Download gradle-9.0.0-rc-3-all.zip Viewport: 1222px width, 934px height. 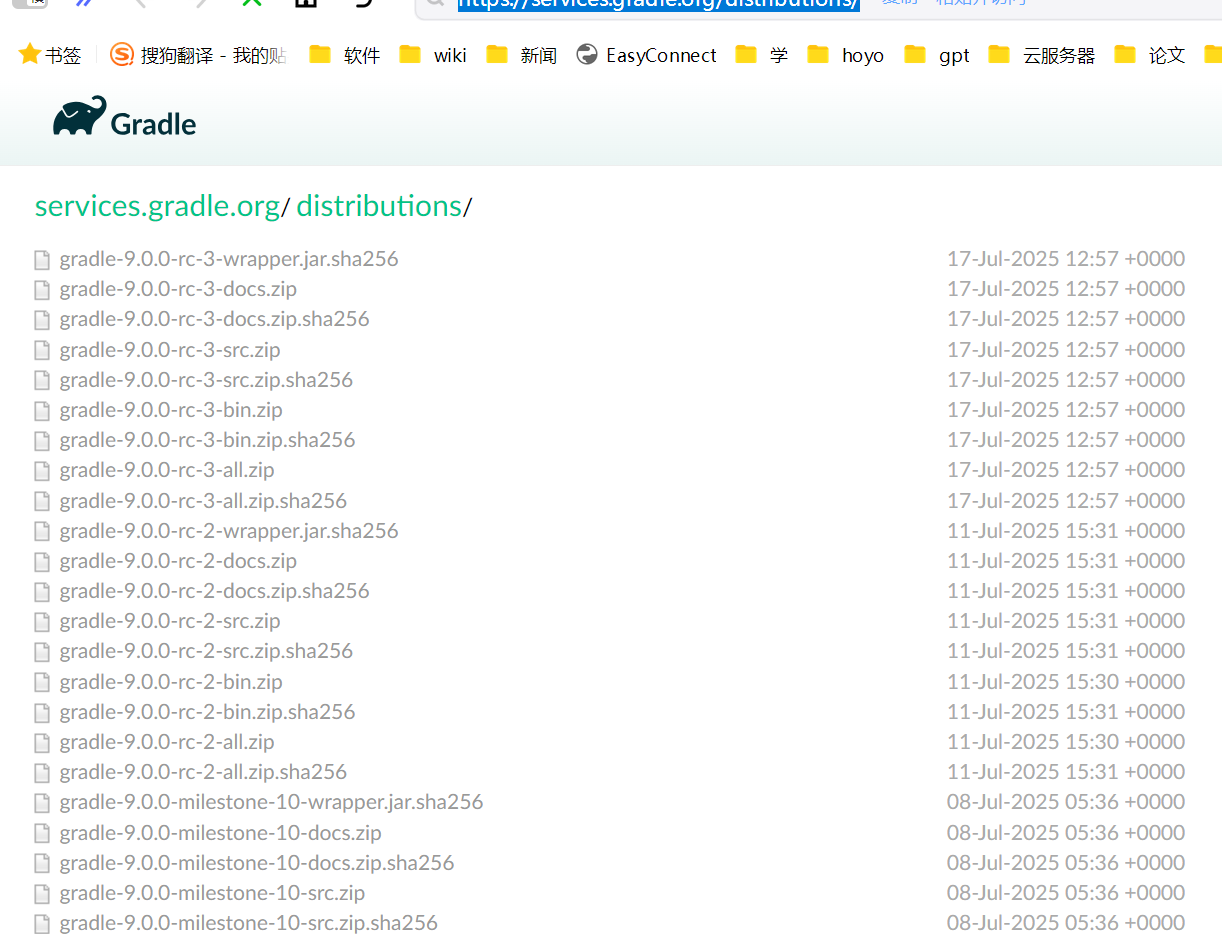[167, 470]
